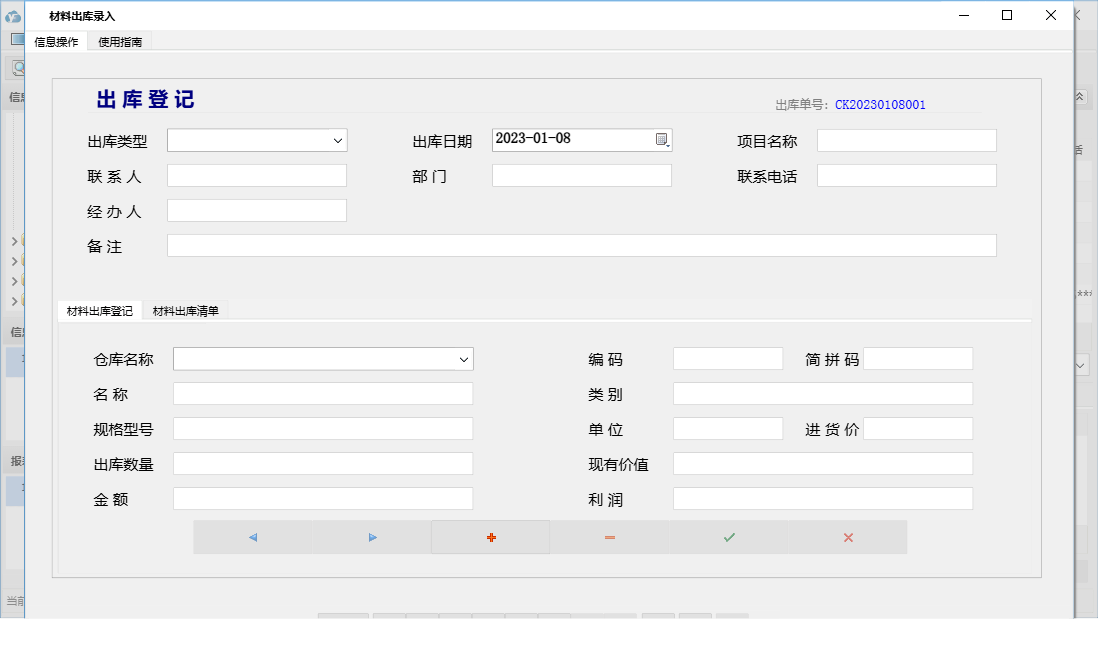This screenshot has width=1098, height=655.
Task: Open the 信息操作 tab
Action: [56, 42]
